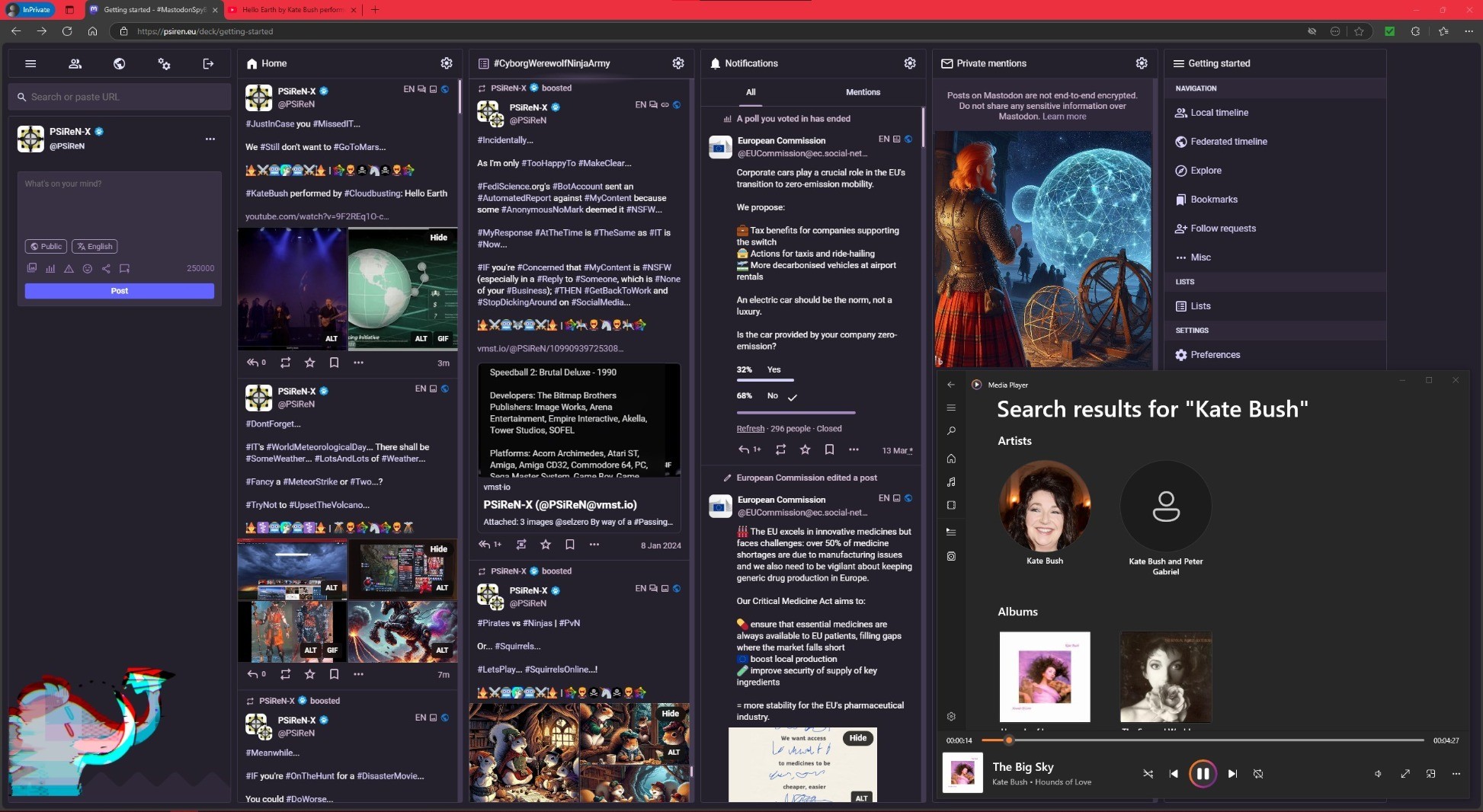Favourite the #DontForget home post
Viewport: 1483px width, 812px height.
(x=309, y=674)
